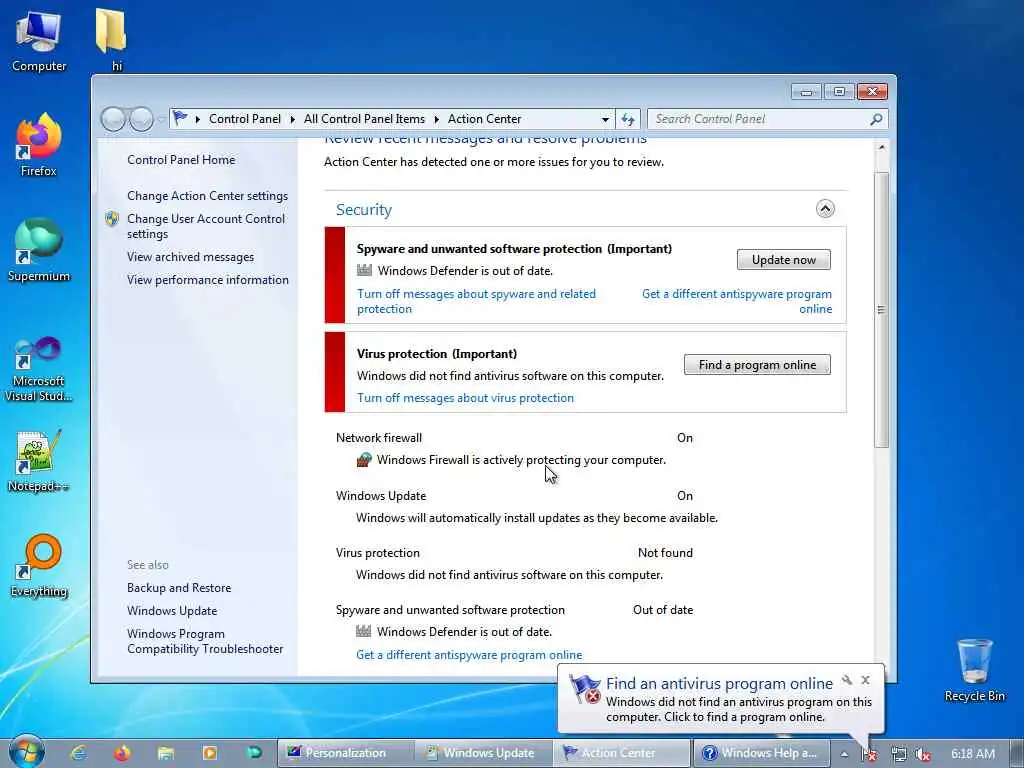Image resolution: width=1024 pixels, height=768 pixels.
Task: Click 'Out of date' spyware status
Action: [663, 610]
